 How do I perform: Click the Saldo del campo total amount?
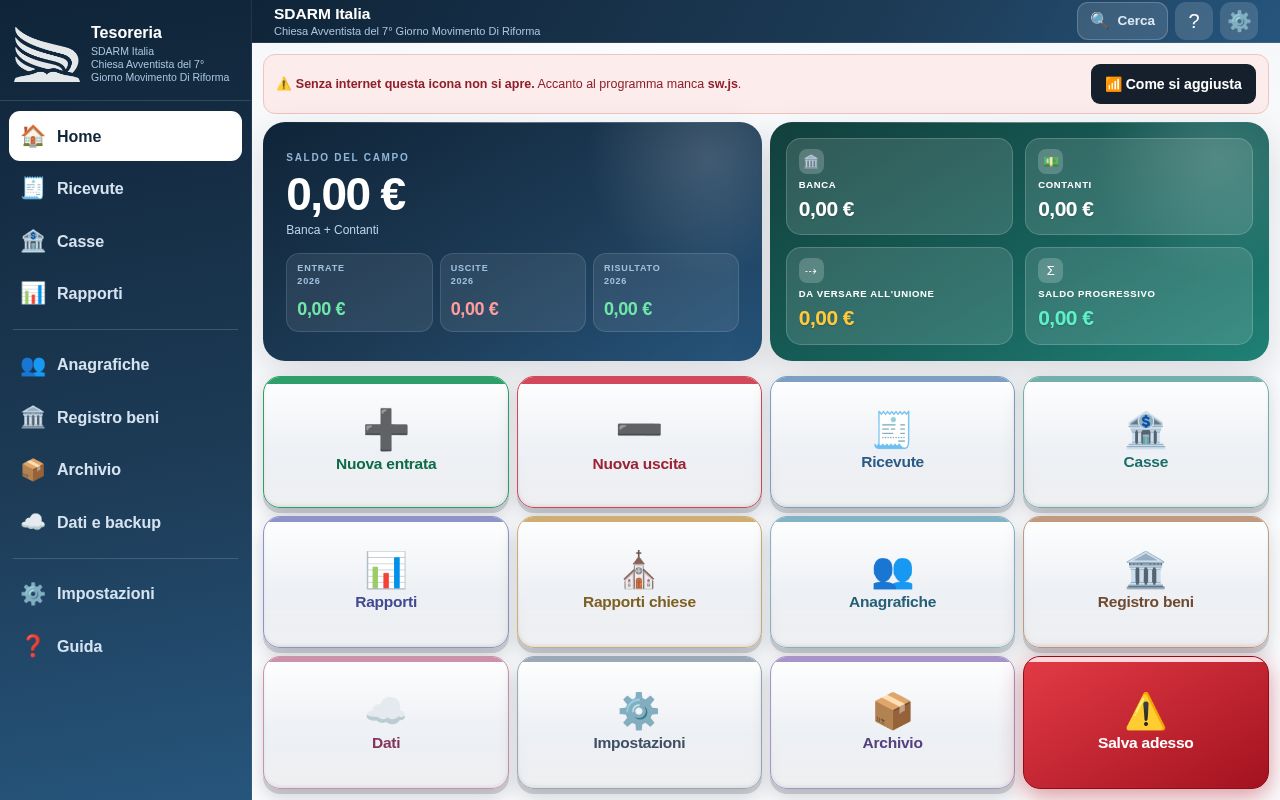pyautogui.click(x=346, y=194)
